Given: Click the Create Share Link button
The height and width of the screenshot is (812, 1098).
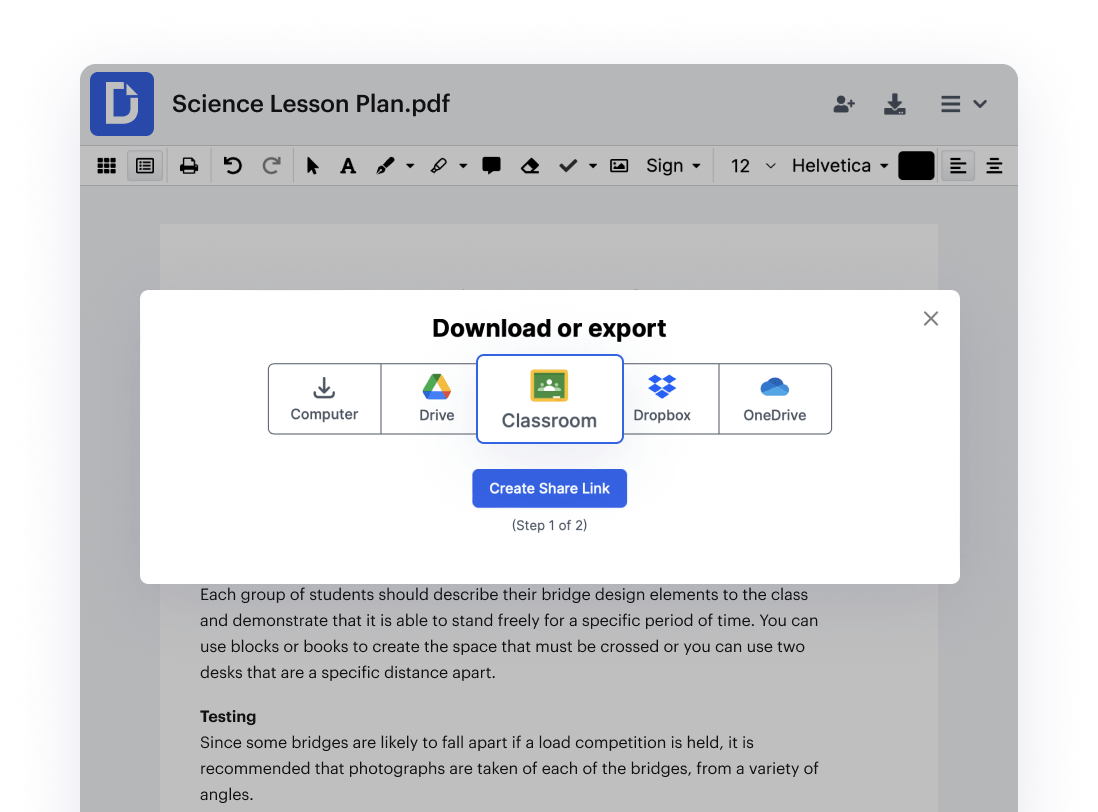Looking at the screenshot, I should point(549,488).
